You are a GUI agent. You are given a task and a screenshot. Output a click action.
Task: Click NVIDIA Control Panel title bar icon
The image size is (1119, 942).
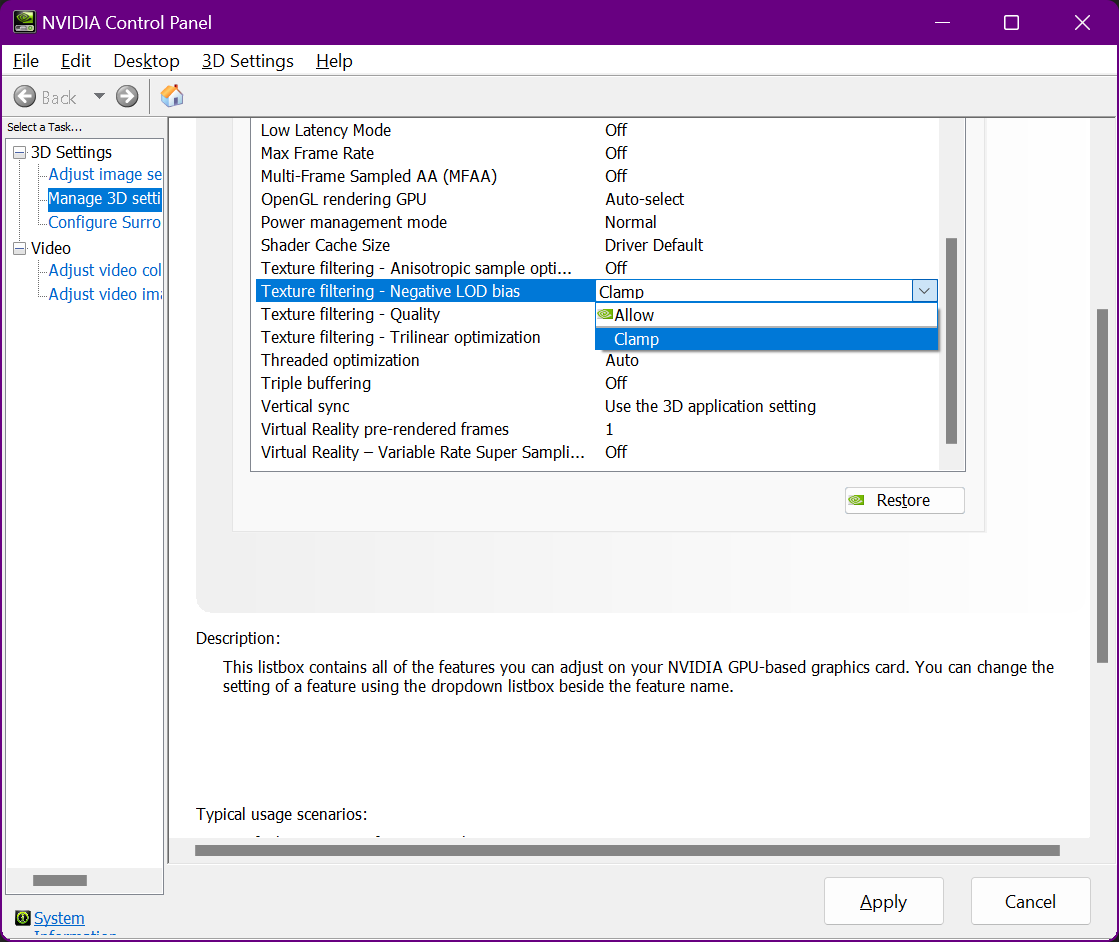click(x=24, y=22)
